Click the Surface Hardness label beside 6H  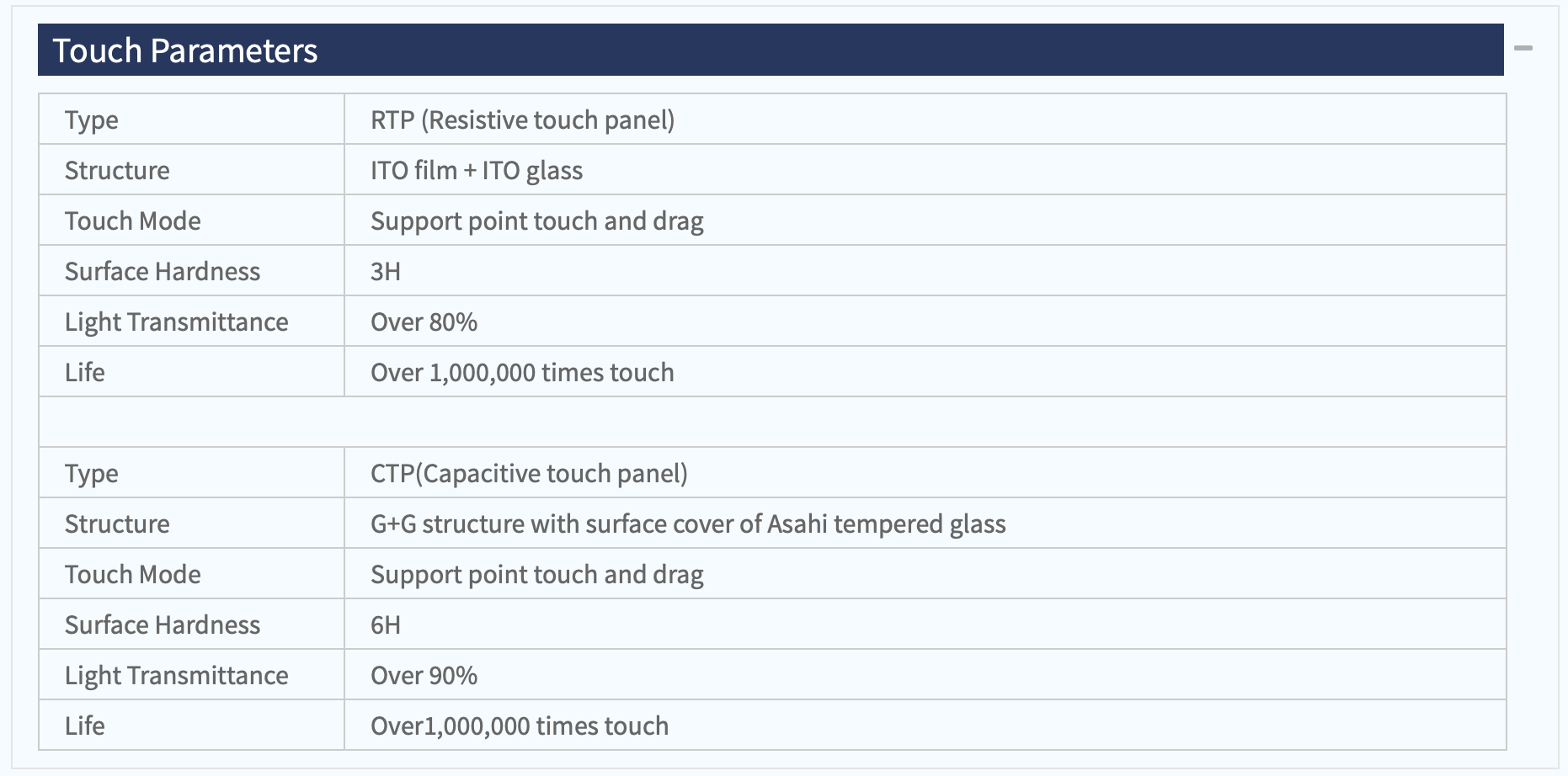point(163,625)
